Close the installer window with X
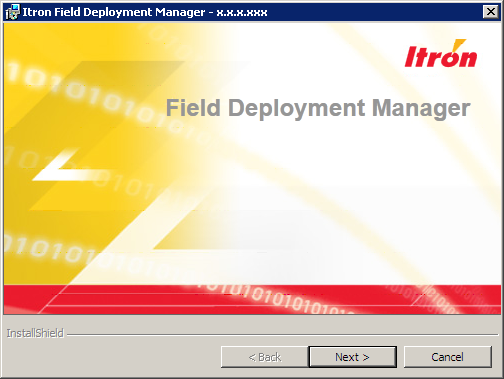Image resolution: width=504 pixels, height=379 pixels. click(x=491, y=12)
